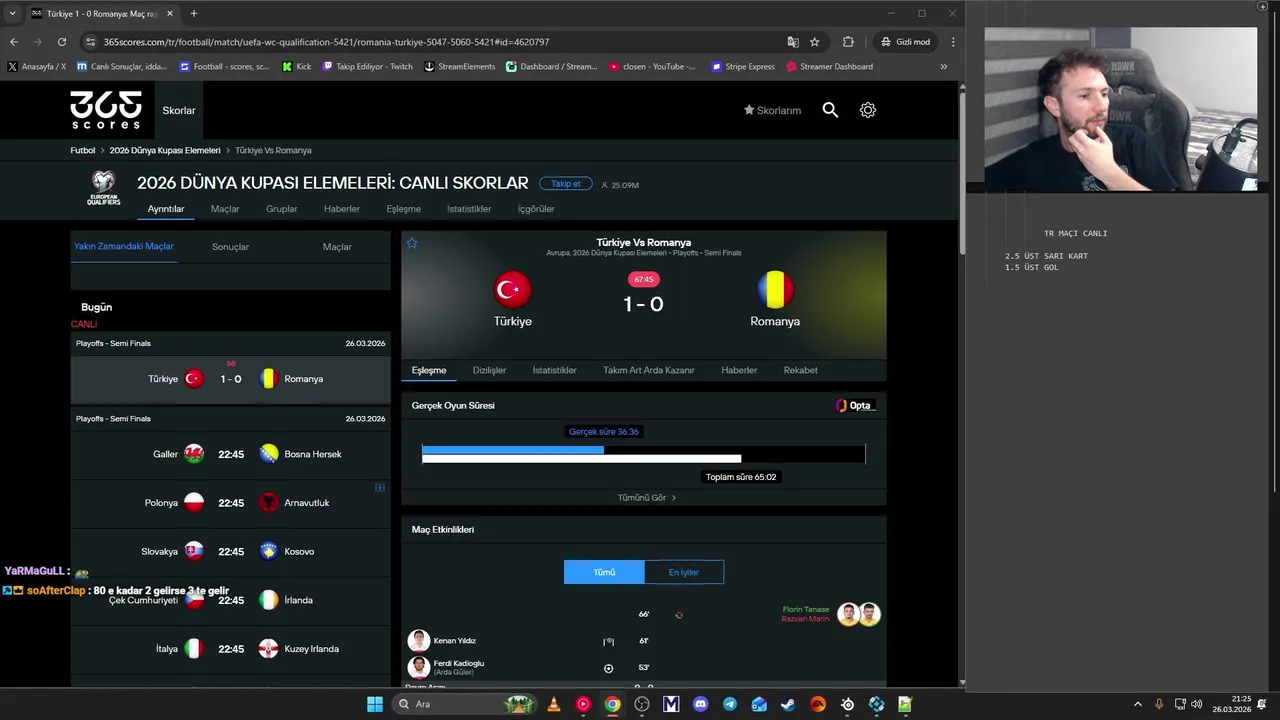Open Telegram from the taskbar
Viewport: 1280px width, 720px height.
click(x=730, y=704)
